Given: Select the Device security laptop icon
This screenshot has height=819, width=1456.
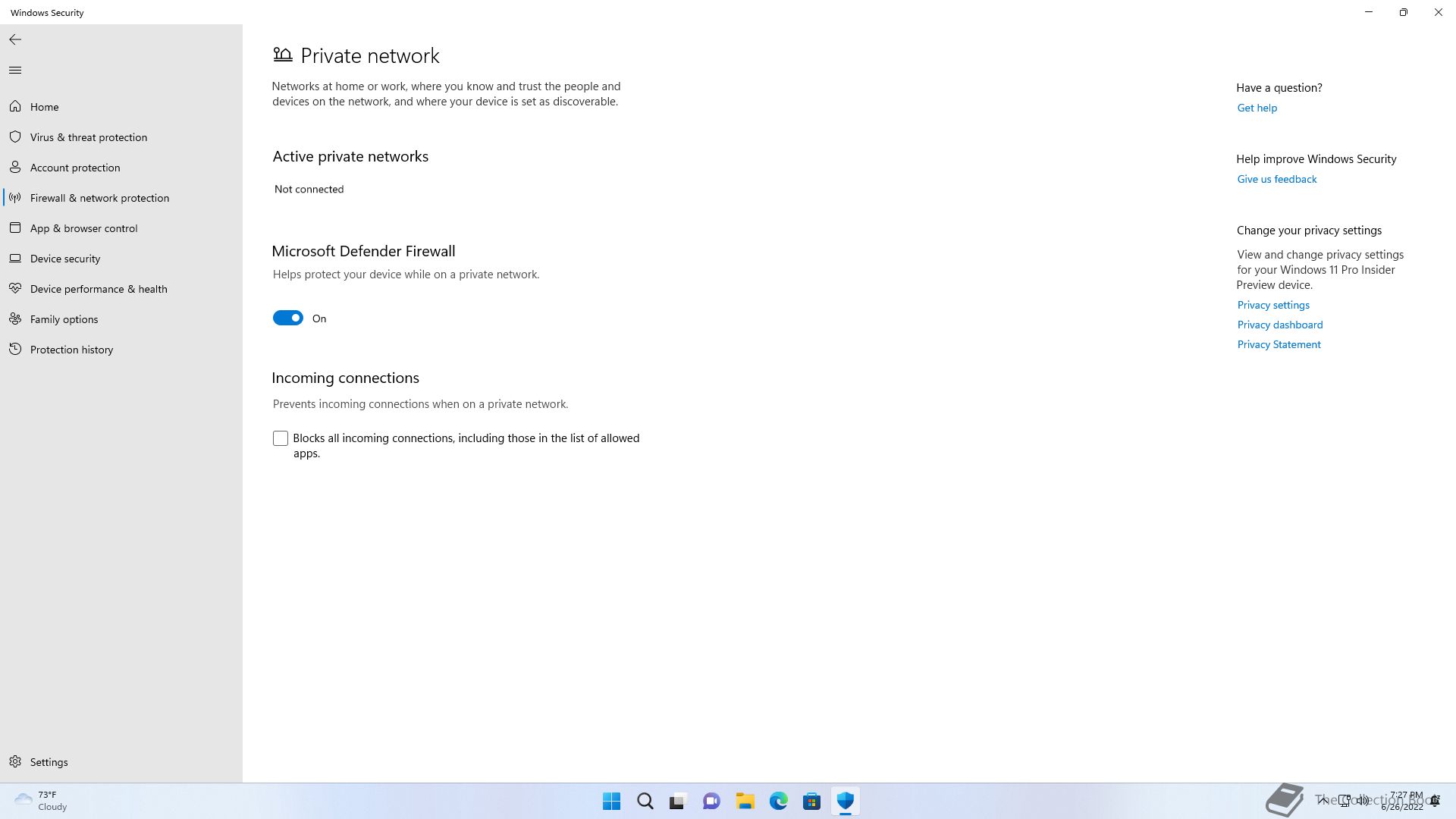Looking at the screenshot, I should 15,259.
